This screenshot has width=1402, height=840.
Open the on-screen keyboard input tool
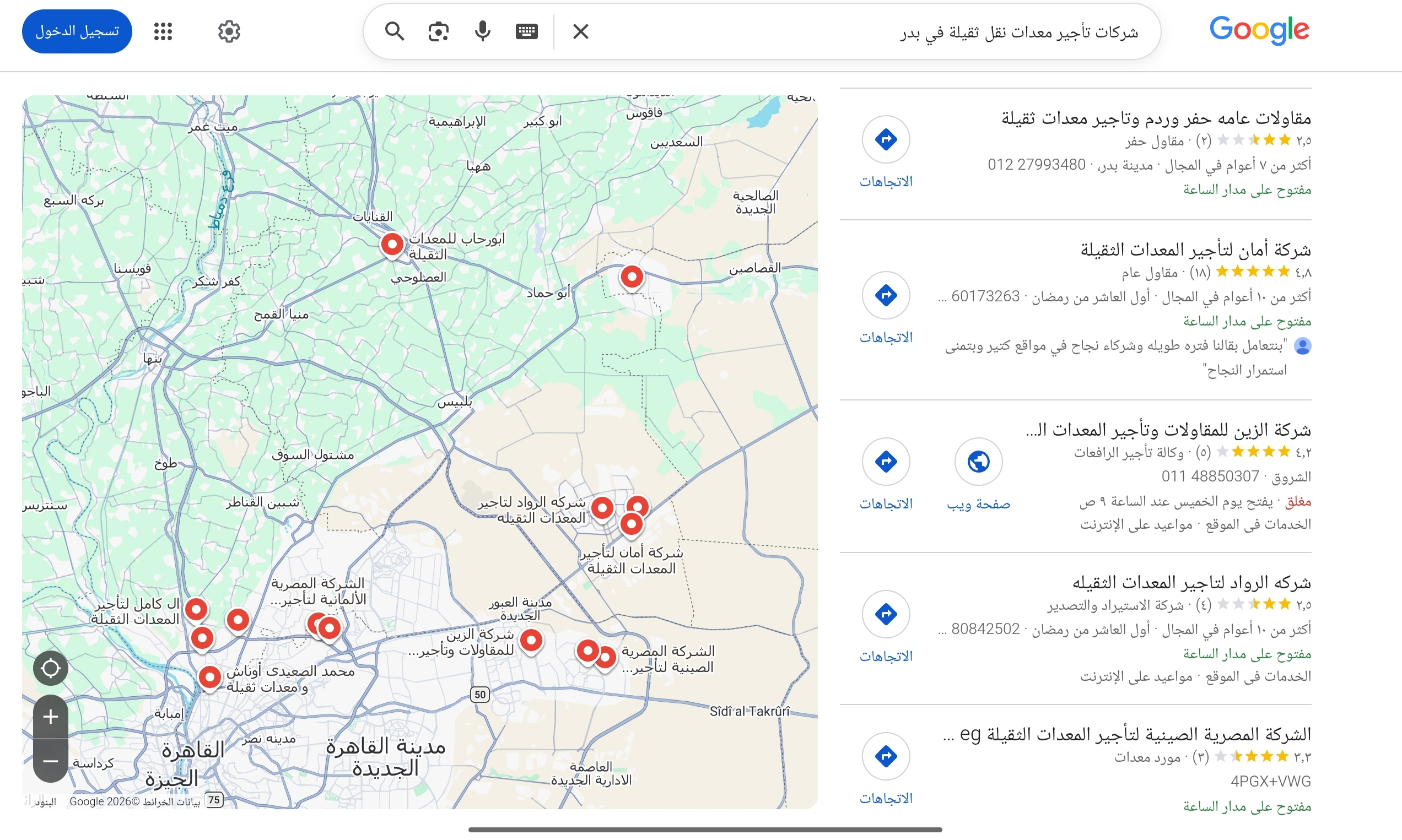527,31
